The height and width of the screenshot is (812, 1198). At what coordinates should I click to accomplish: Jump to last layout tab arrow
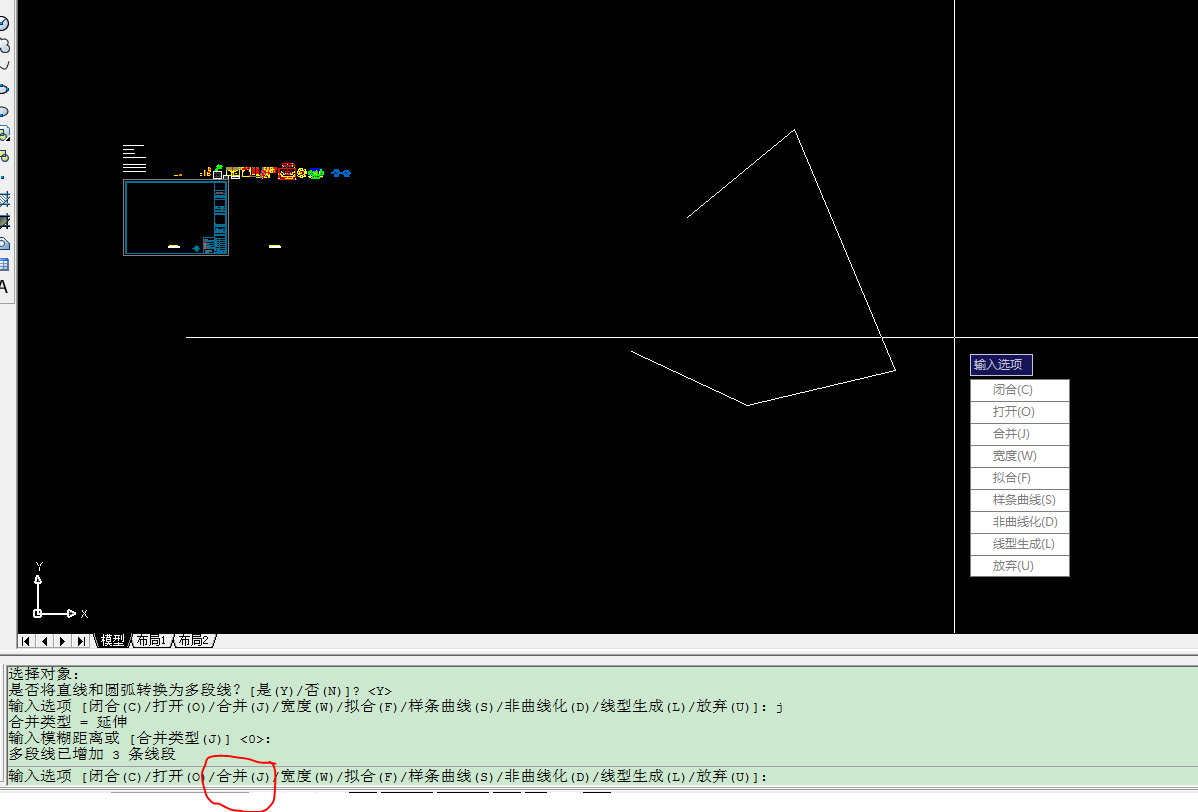pyautogui.click(x=81, y=641)
